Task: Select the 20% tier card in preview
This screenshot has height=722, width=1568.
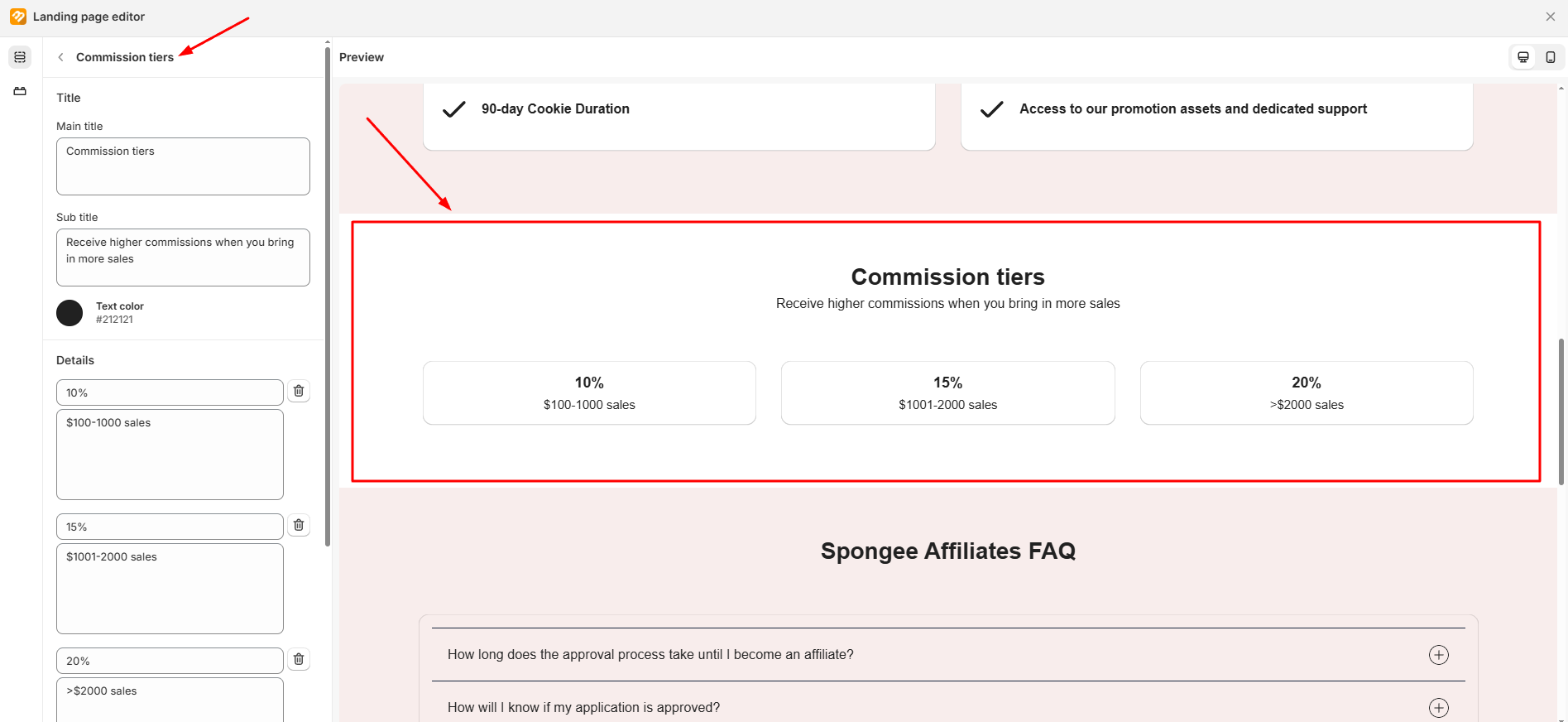Action: pyautogui.click(x=1306, y=393)
